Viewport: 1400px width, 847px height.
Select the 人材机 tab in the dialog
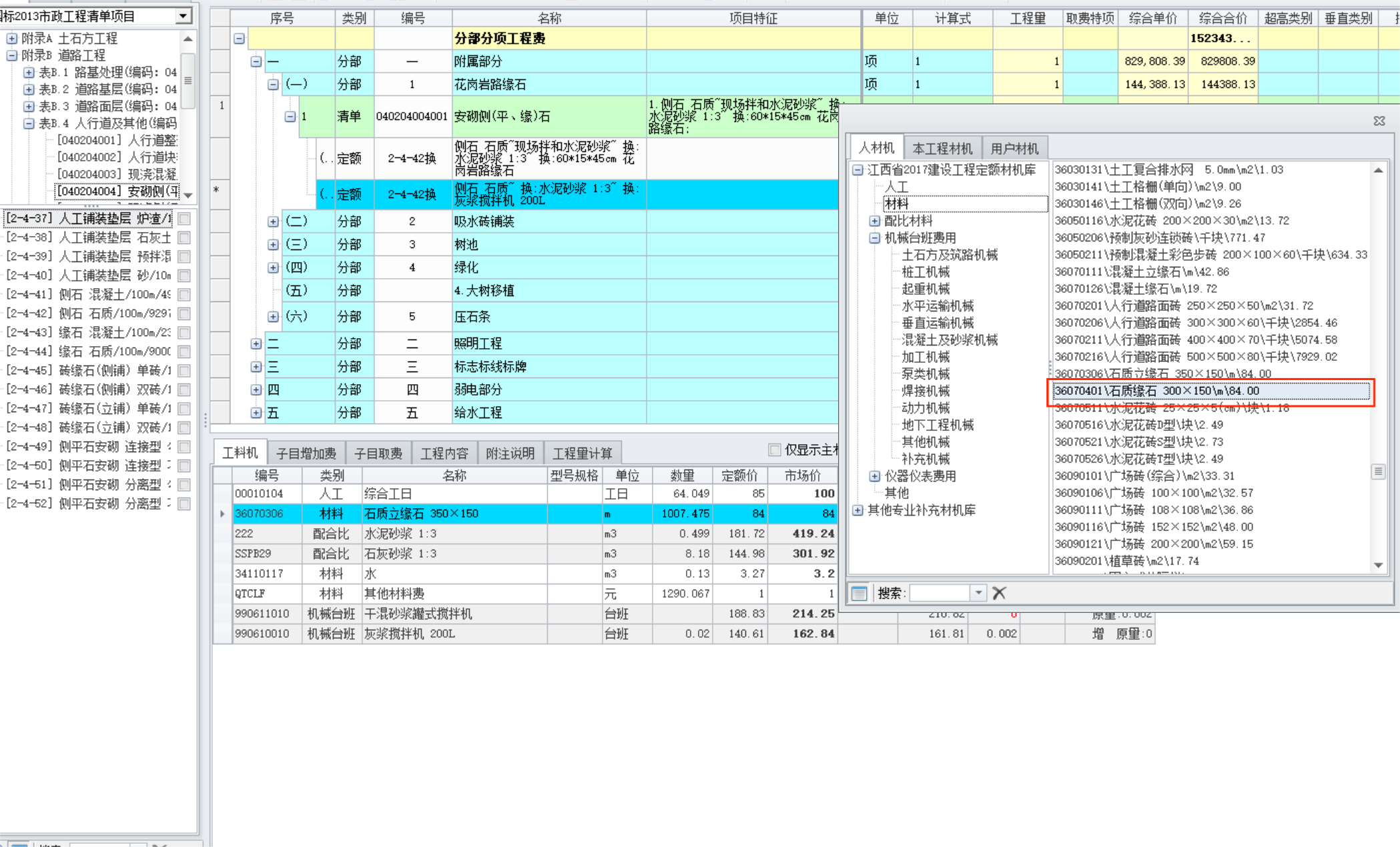[x=876, y=148]
